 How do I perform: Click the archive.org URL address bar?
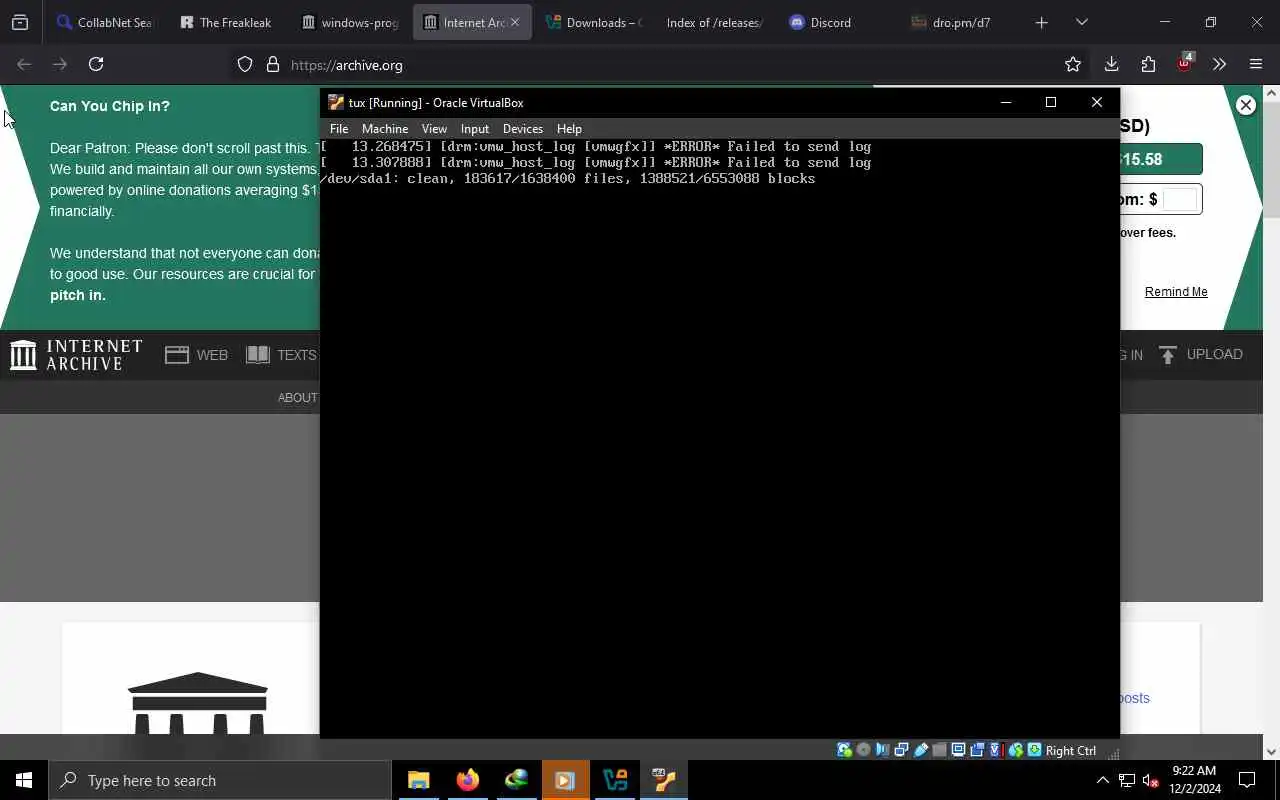coord(660,65)
